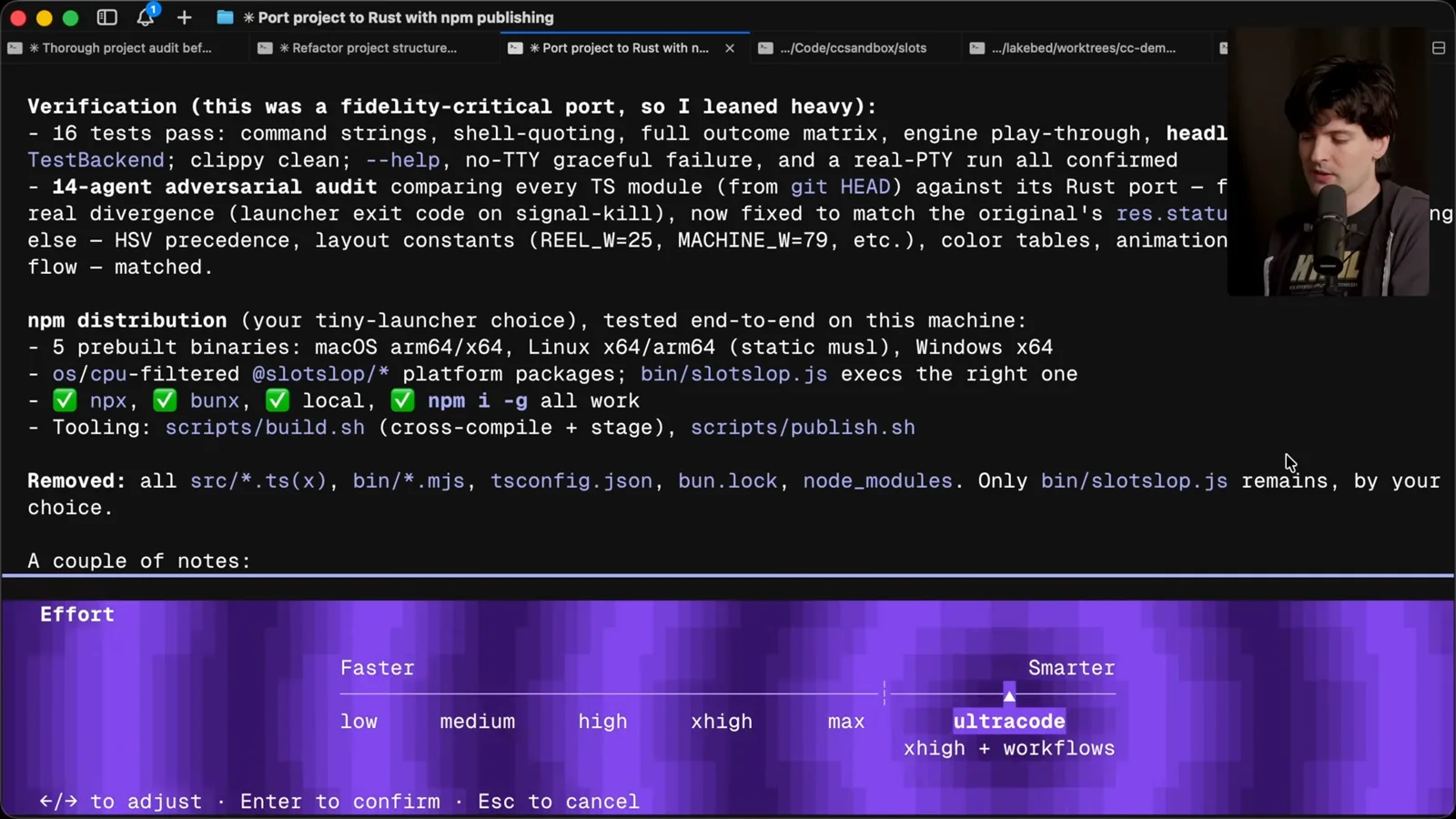This screenshot has height=819, width=1456.
Task: Select the high effort level
Action: 602,722
